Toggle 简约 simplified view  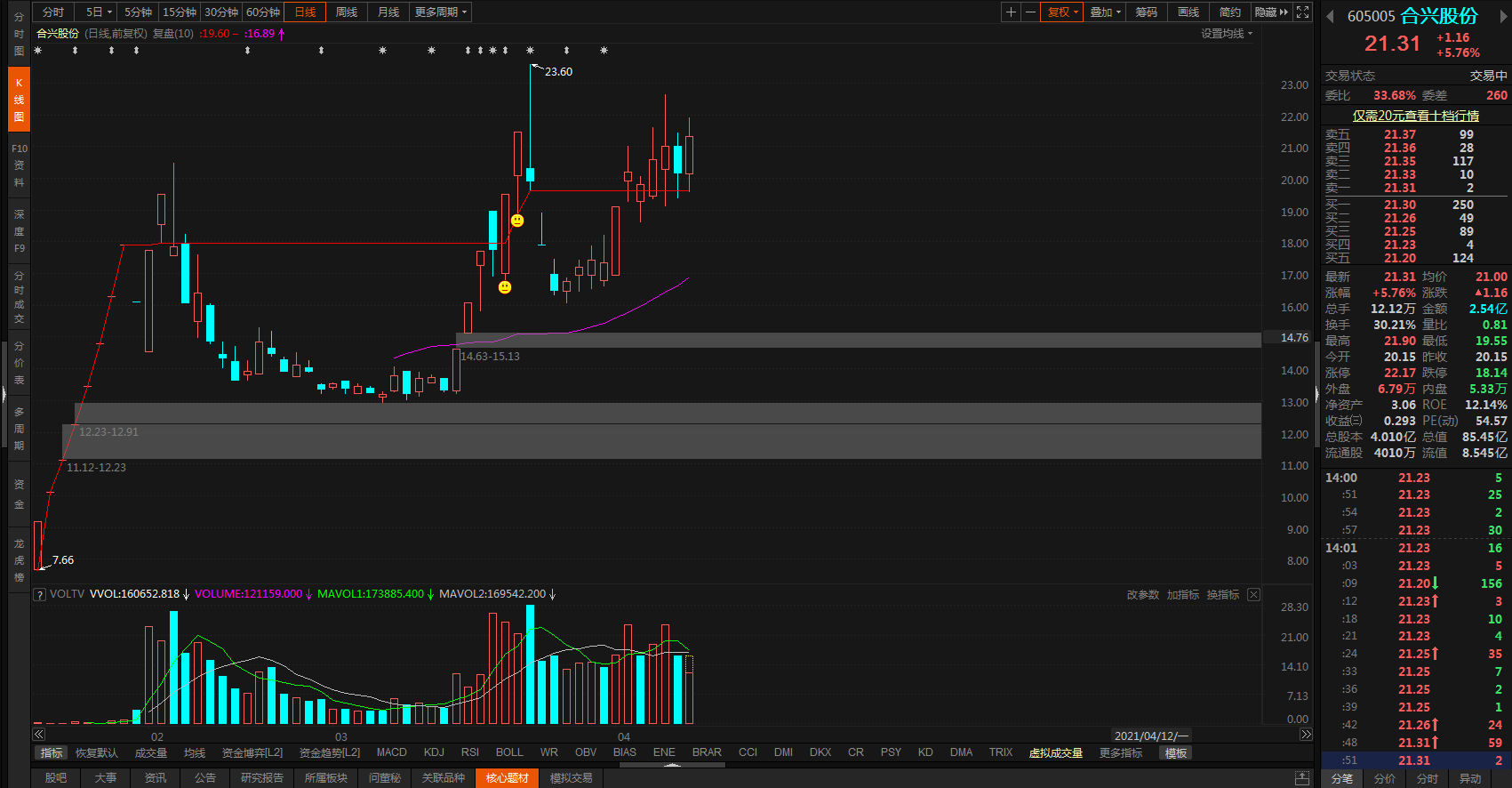1229,12
